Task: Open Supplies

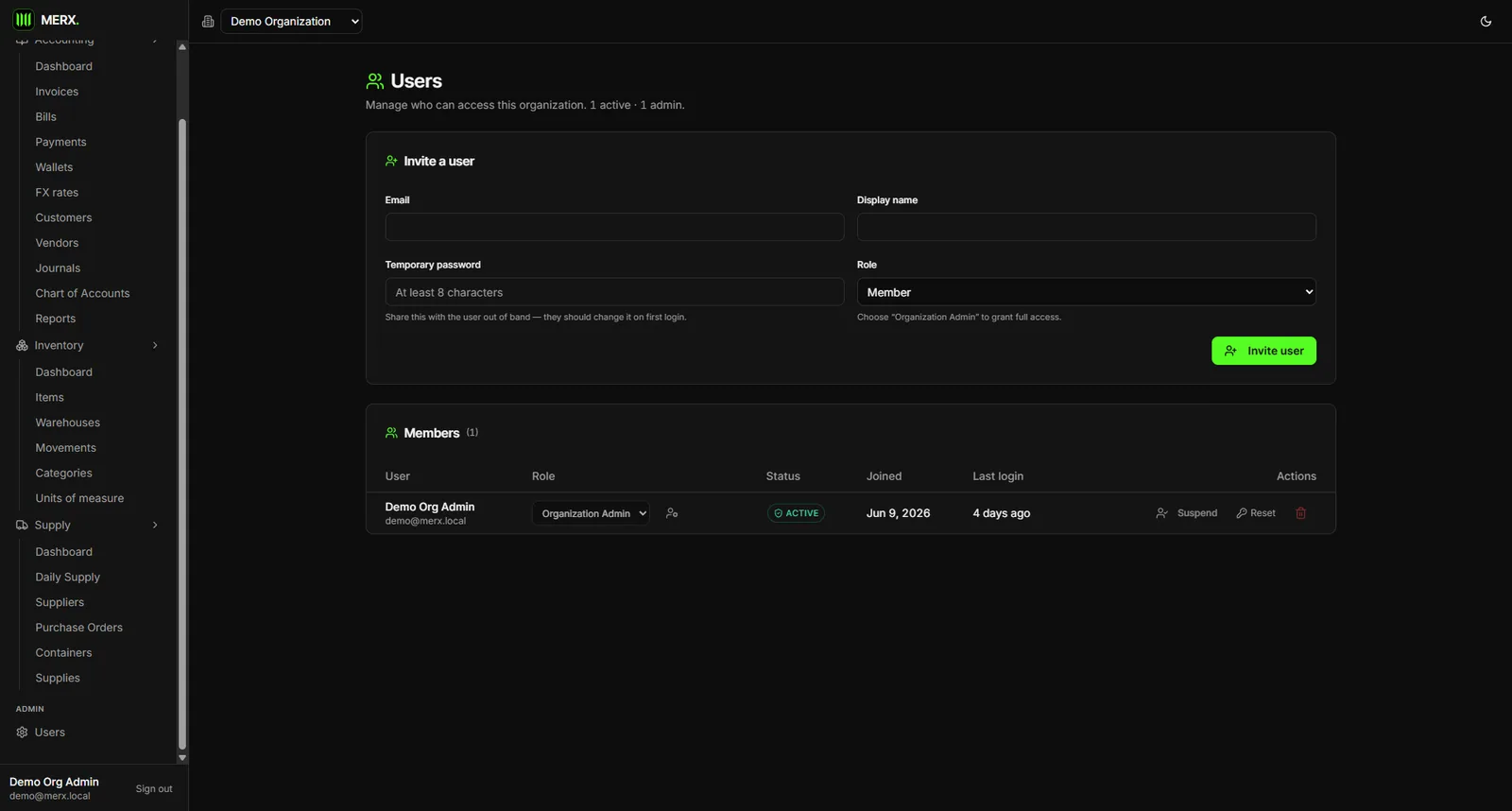Action: (x=58, y=678)
